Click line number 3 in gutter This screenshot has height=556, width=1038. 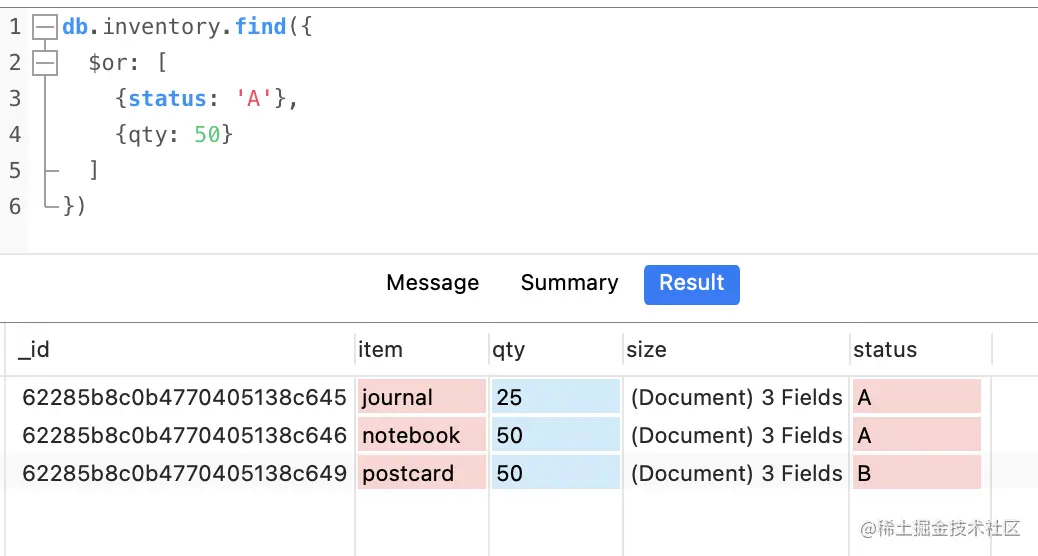click(x=14, y=98)
